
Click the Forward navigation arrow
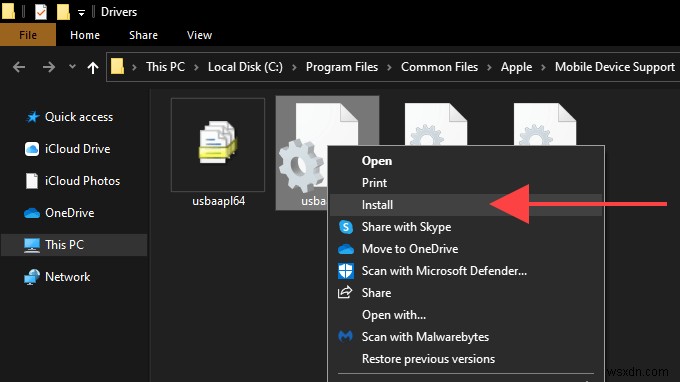point(49,67)
